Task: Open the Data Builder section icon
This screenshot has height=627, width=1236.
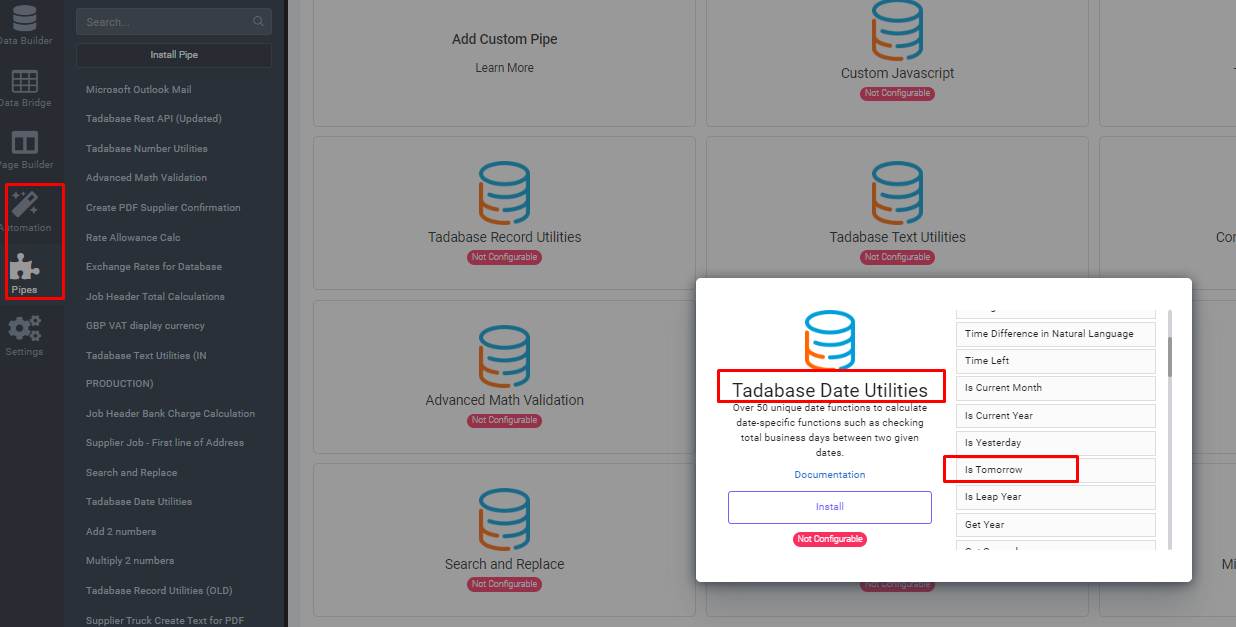Action: coord(25,17)
